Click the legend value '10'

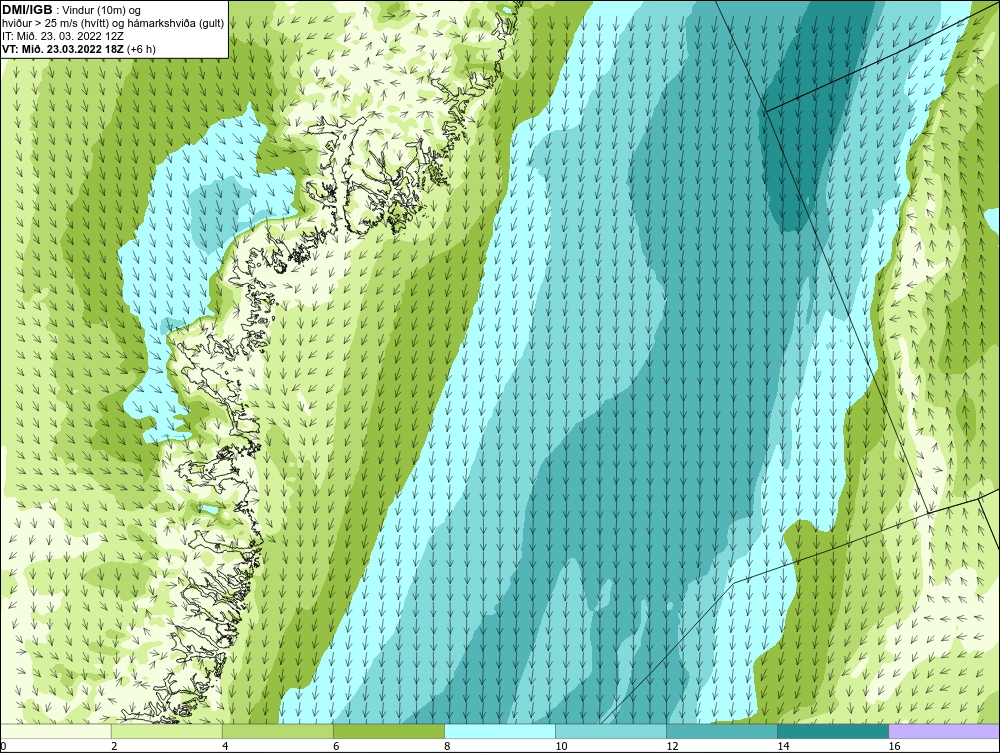pyautogui.click(x=561, y=746)
